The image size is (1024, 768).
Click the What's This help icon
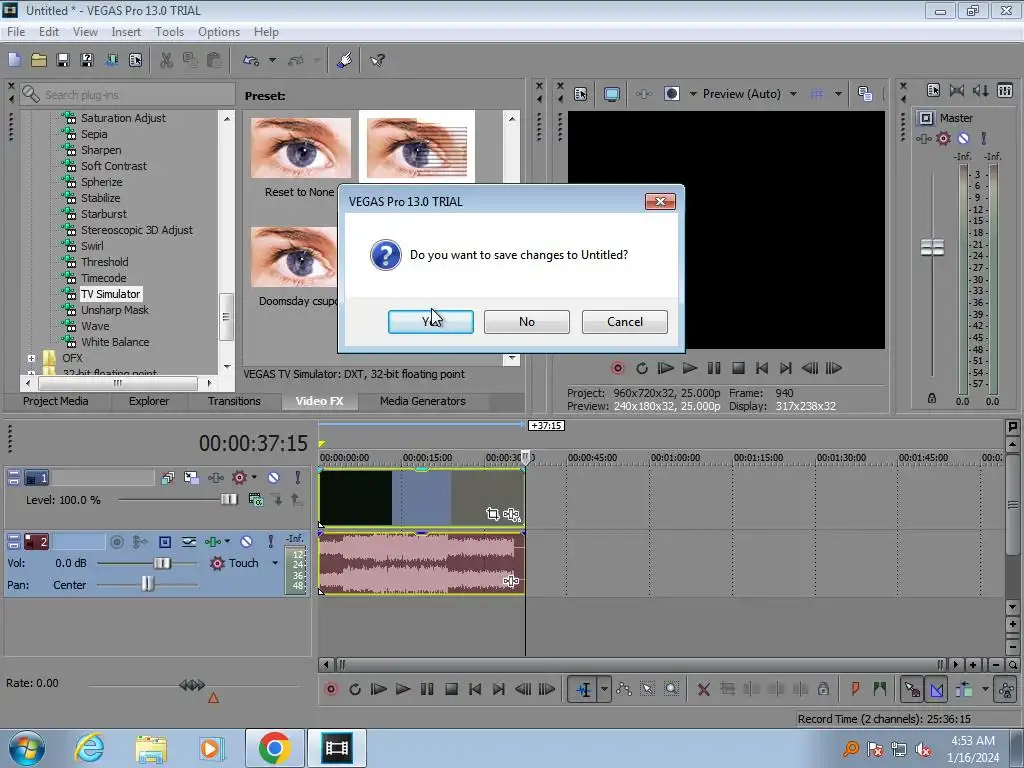click(x=377, y=60)
